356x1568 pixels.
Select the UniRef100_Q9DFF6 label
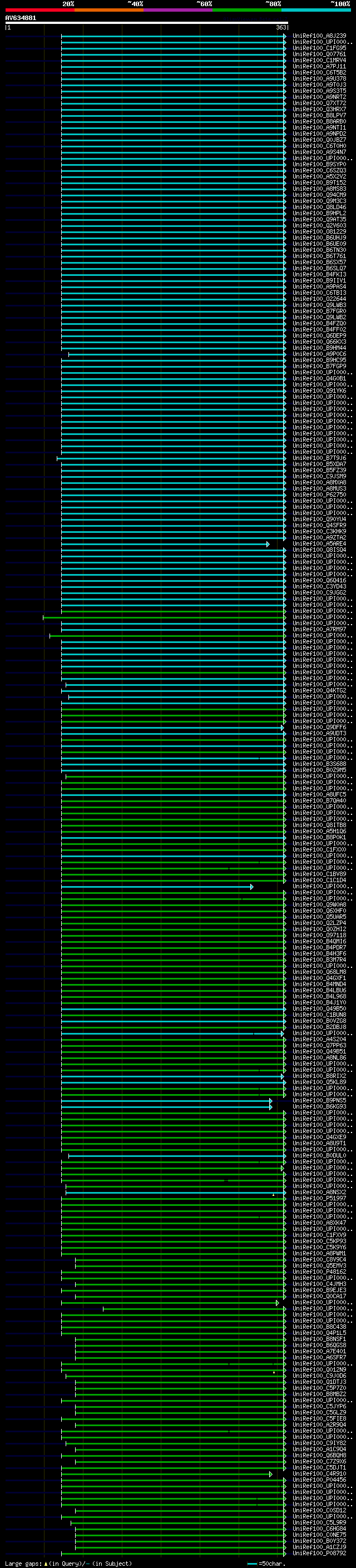point(319,728)
